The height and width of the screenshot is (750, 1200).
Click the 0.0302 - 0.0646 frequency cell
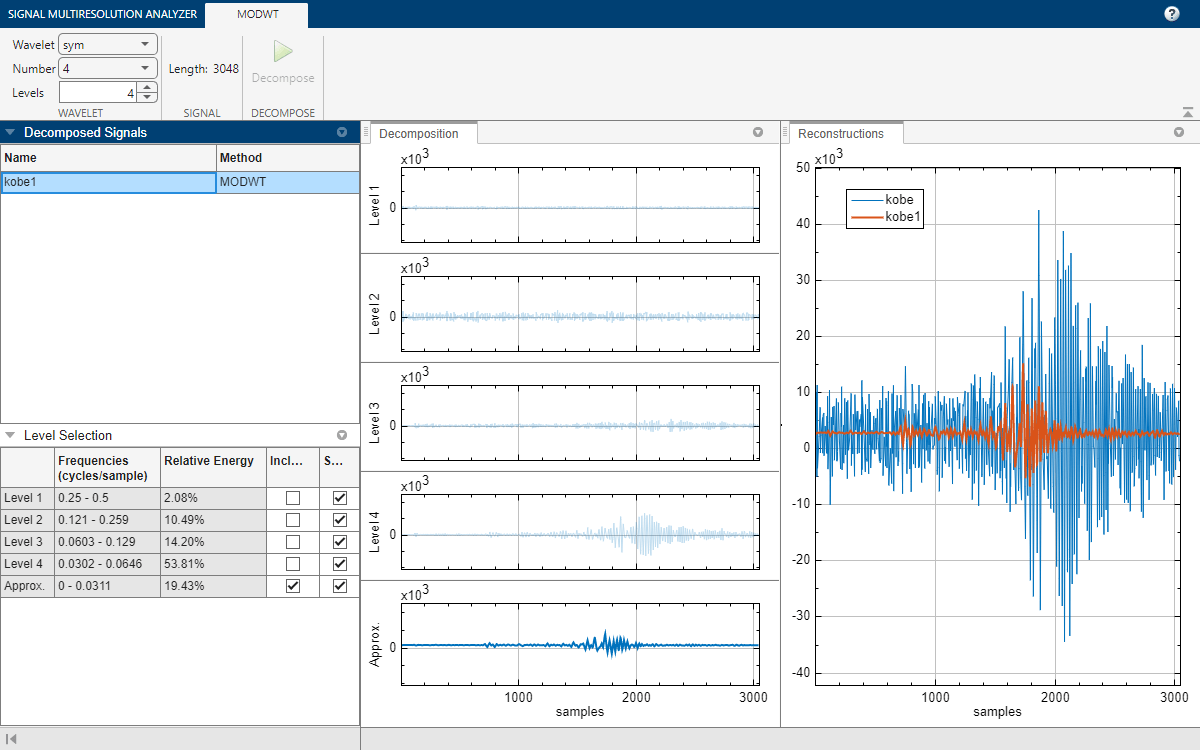point(107,564)
